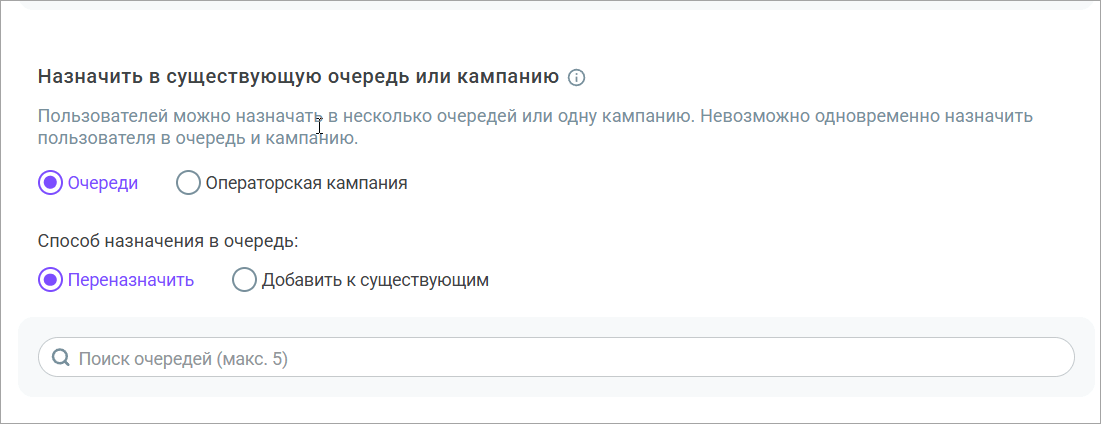
Task: Click the Очереди option label text
Action: click(x=103, y=183)
